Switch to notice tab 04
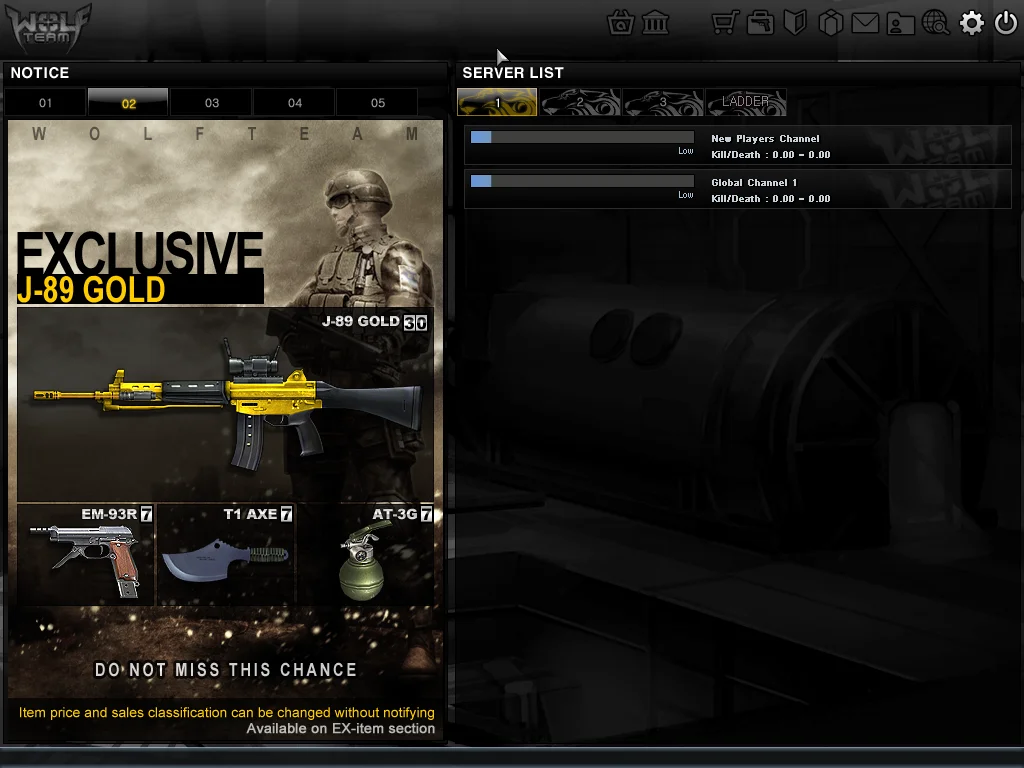The width and height of the screenshot is (1024, 768). [295, 103]
